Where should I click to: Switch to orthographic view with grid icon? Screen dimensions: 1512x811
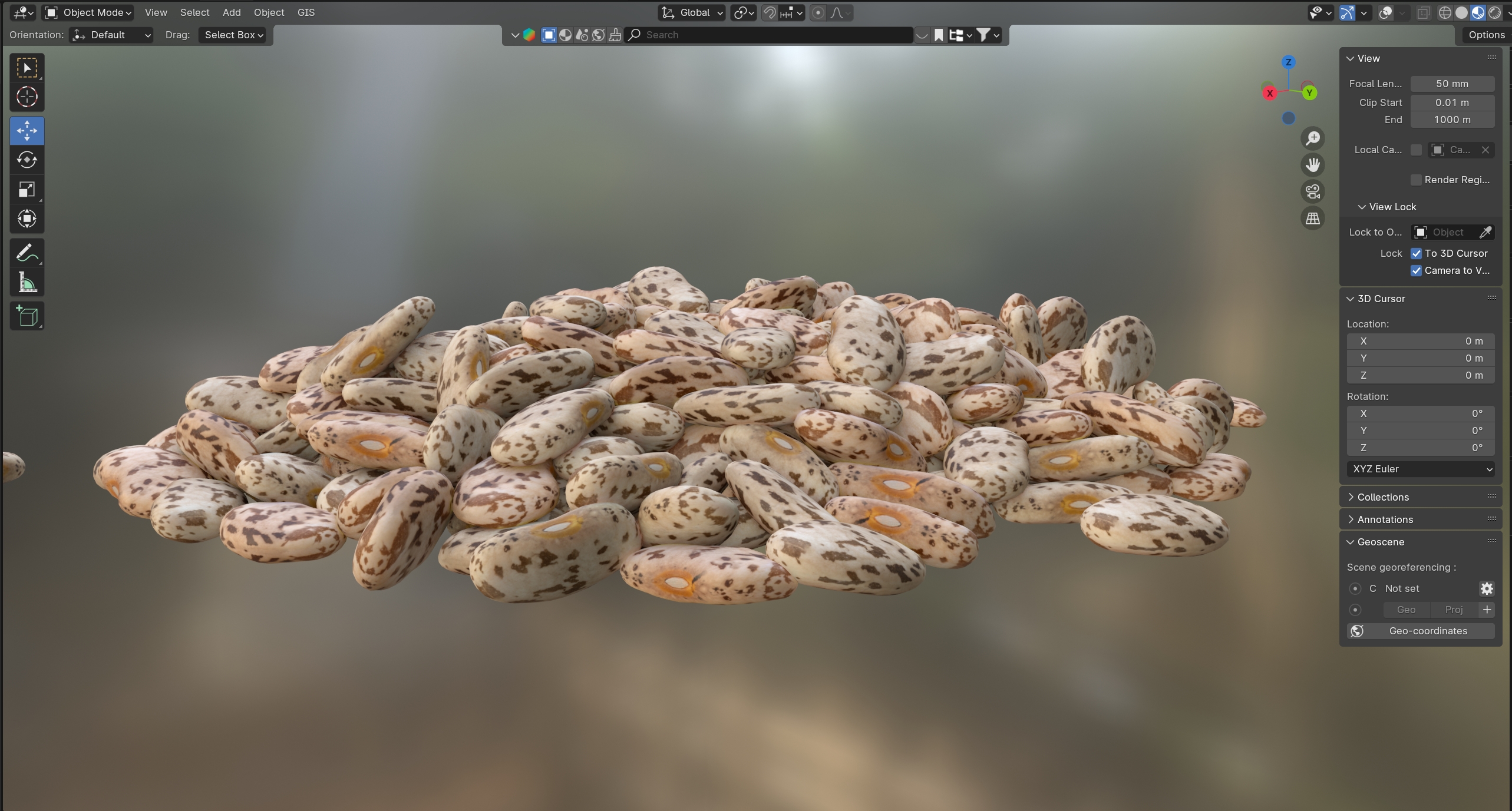click(x=1312, y=219)
